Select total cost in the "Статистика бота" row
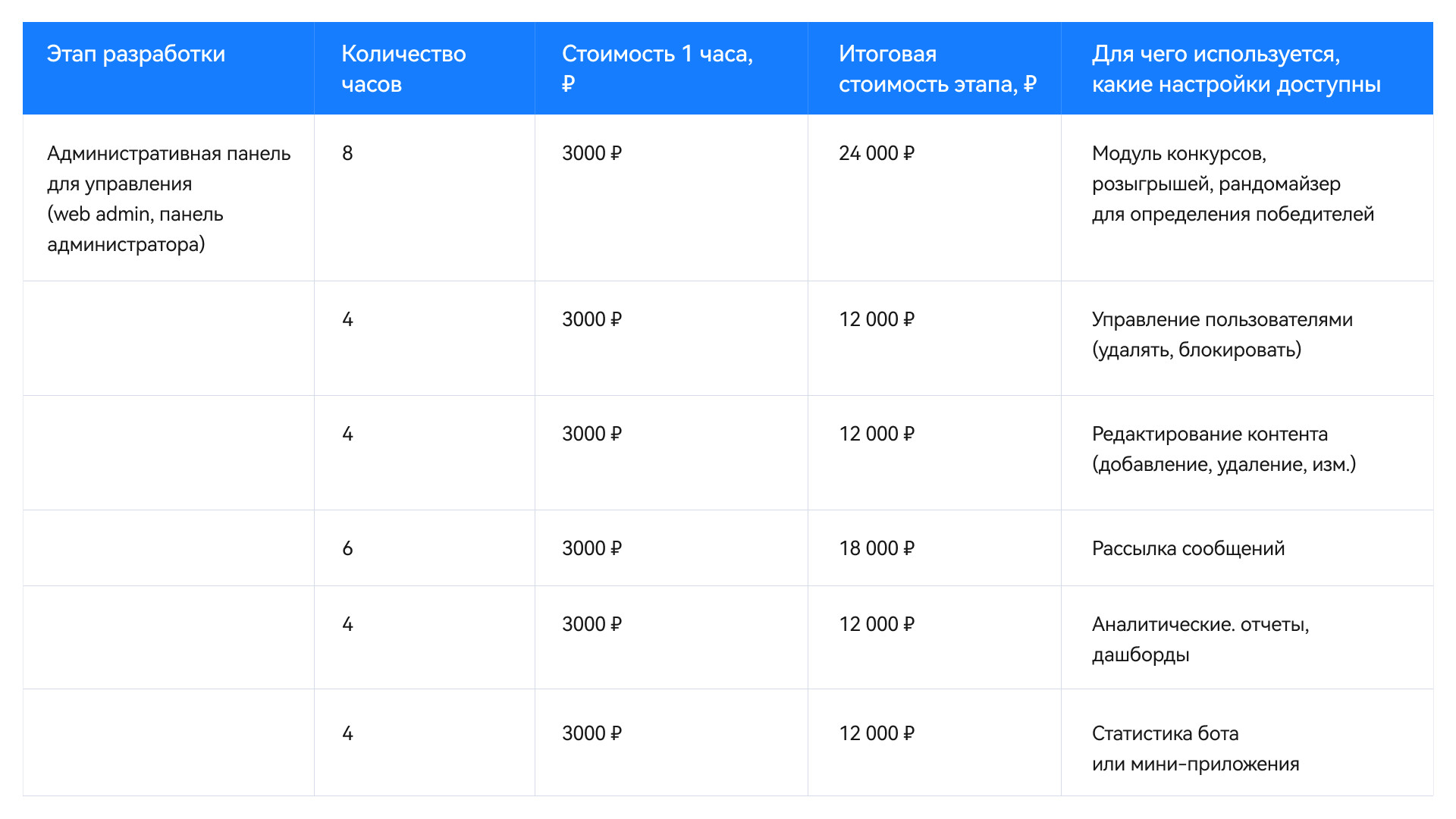 (x=876, y=733)
